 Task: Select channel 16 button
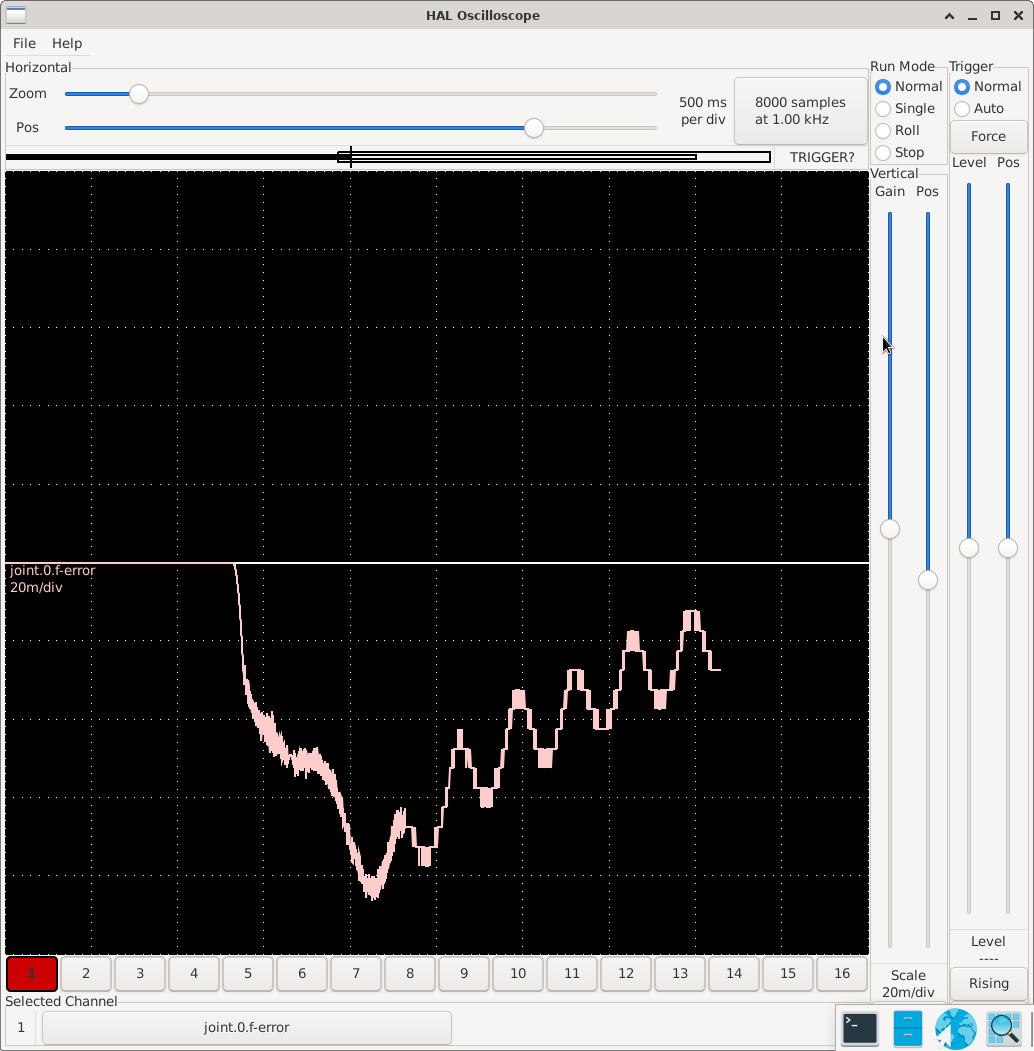pos(842,974)
